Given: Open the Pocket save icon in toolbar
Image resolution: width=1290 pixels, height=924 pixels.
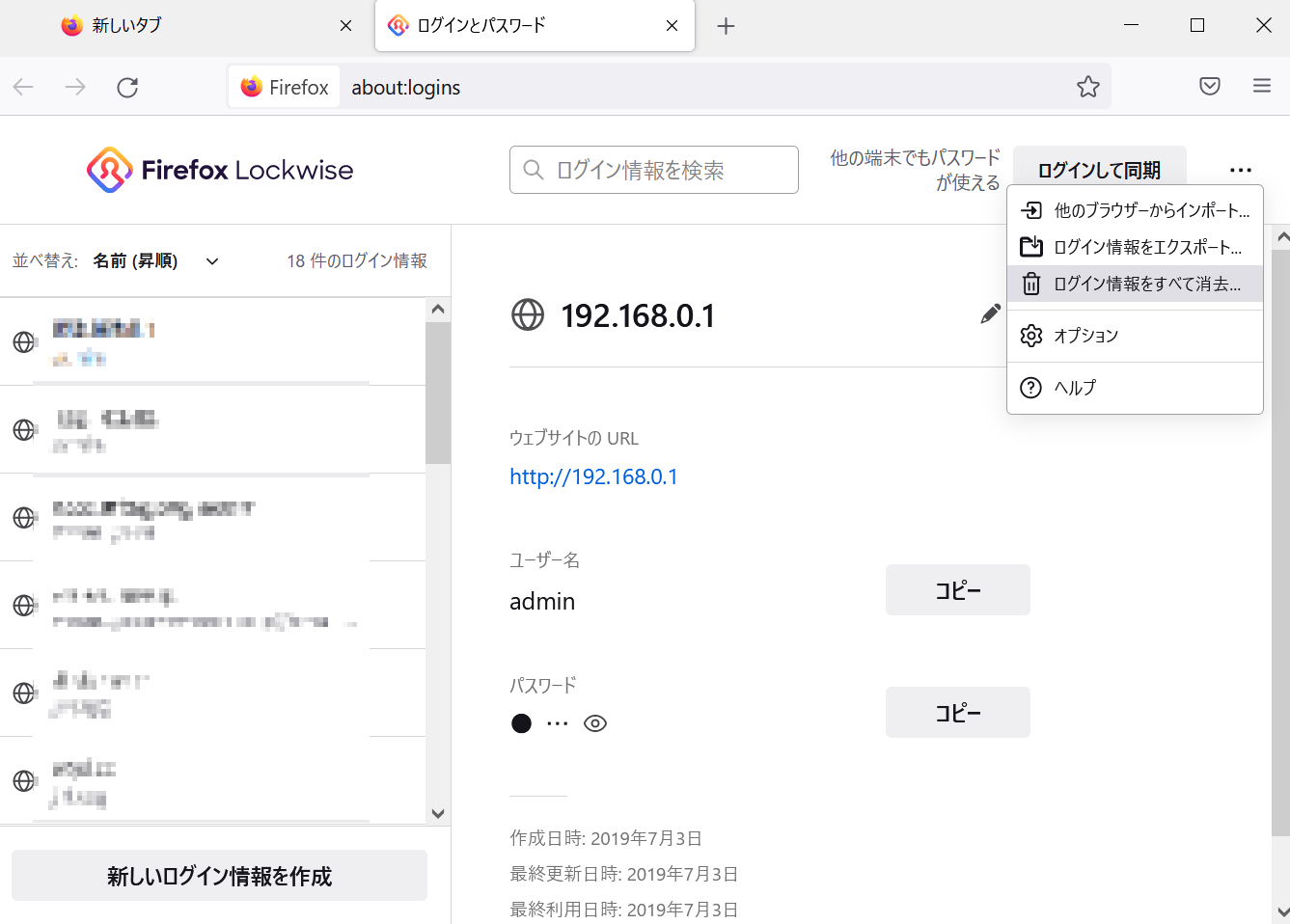Looking at the screenshot, I should click(x=1209, y=87).
